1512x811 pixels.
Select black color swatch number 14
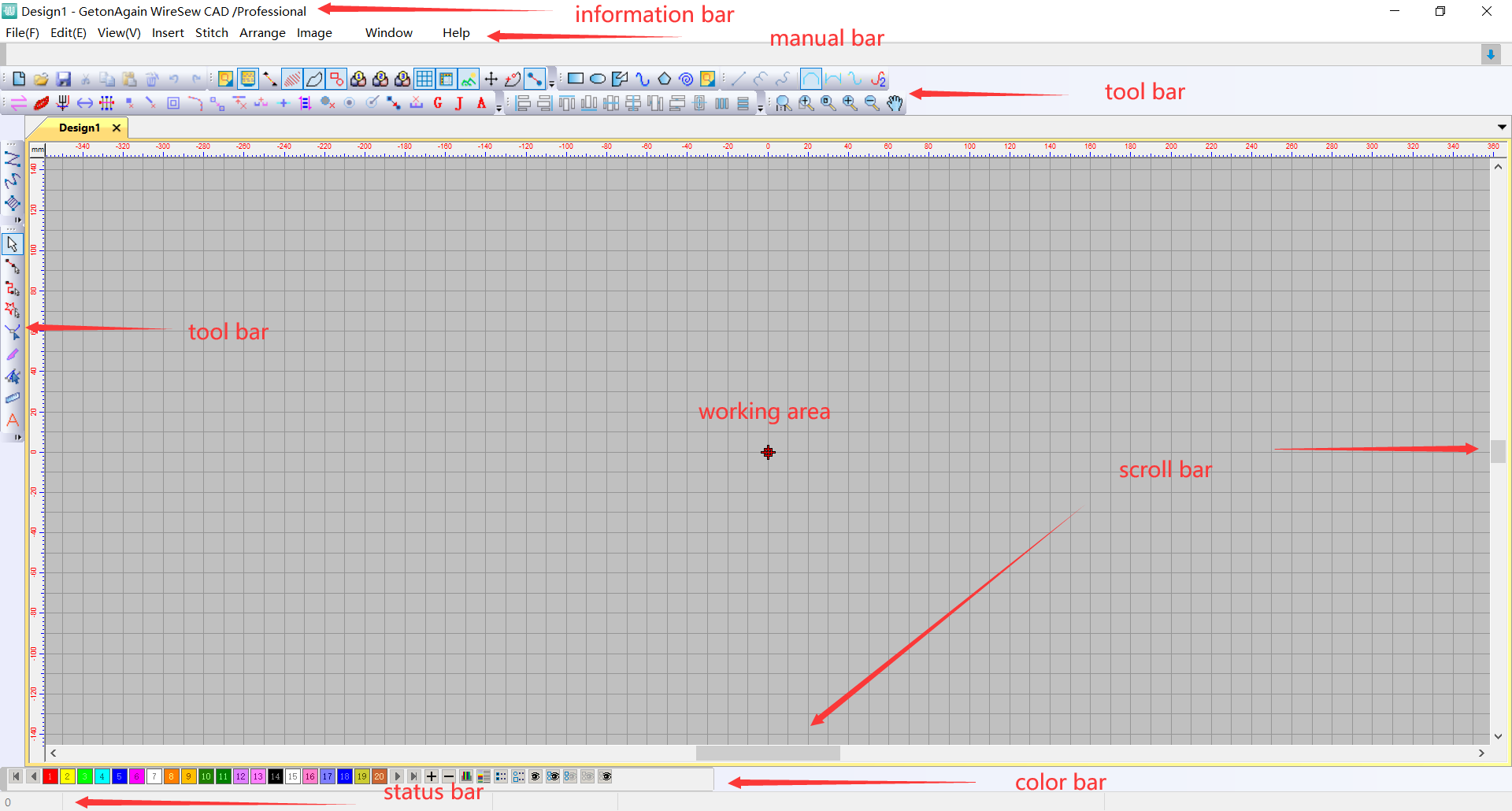pos(276,776)
